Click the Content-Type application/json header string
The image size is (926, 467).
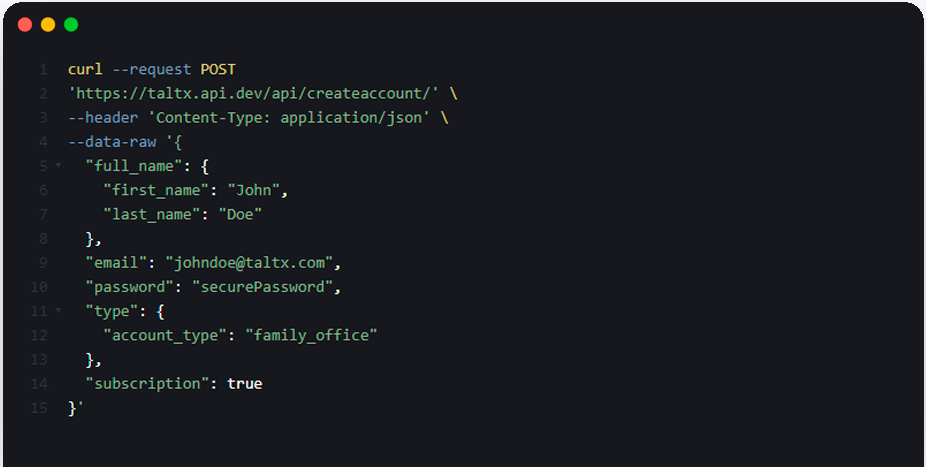click(x=289, y=117)
